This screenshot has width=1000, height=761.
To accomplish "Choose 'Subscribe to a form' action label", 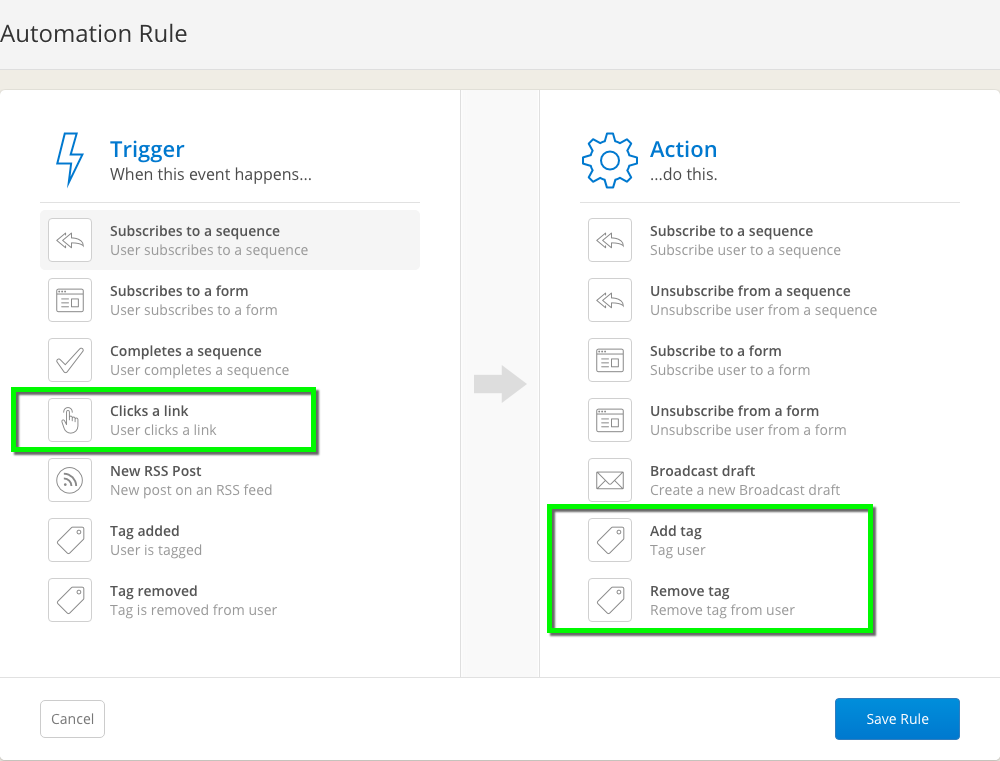I will 716,351.
